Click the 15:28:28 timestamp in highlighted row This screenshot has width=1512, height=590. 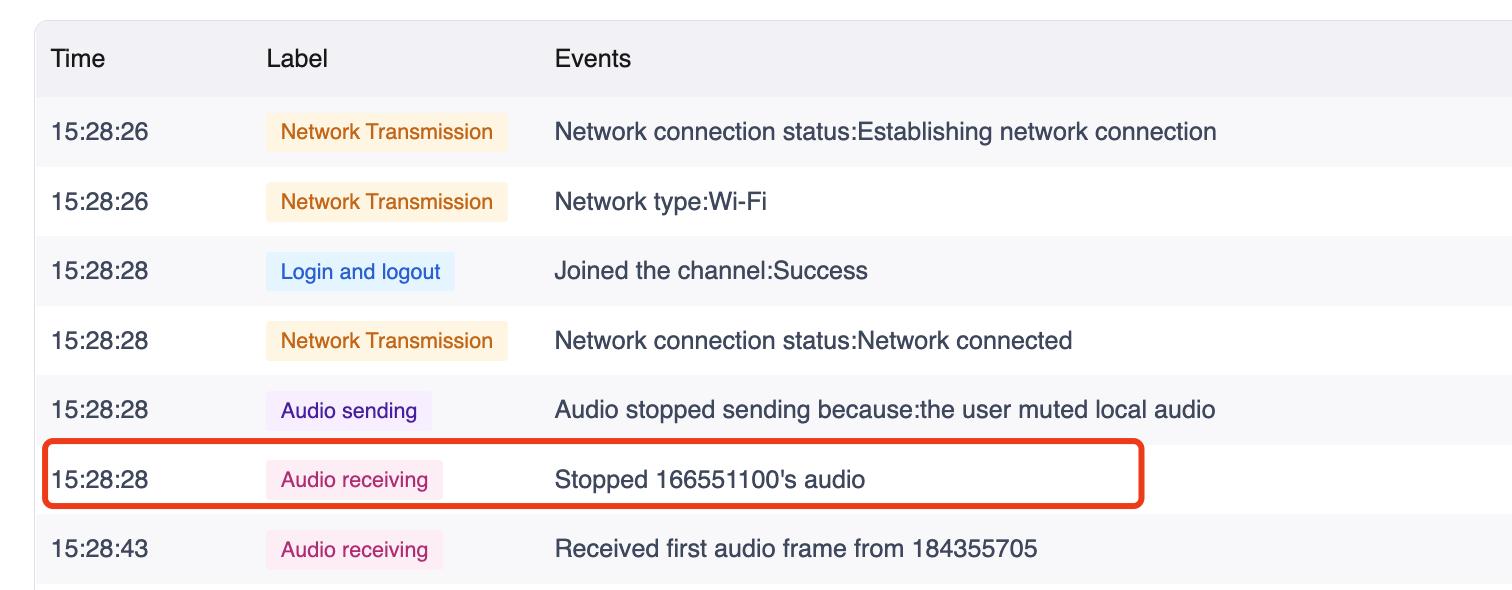click(x=100, y=480)
